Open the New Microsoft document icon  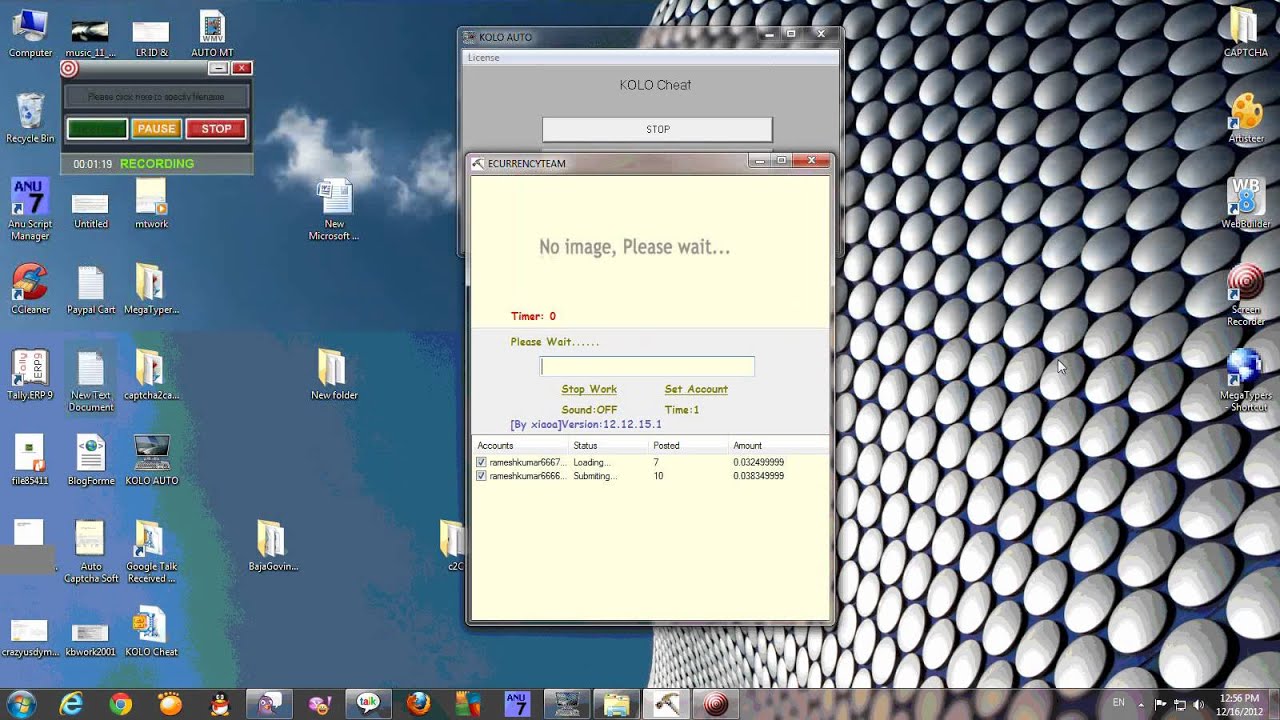click(x=334, y=209)
